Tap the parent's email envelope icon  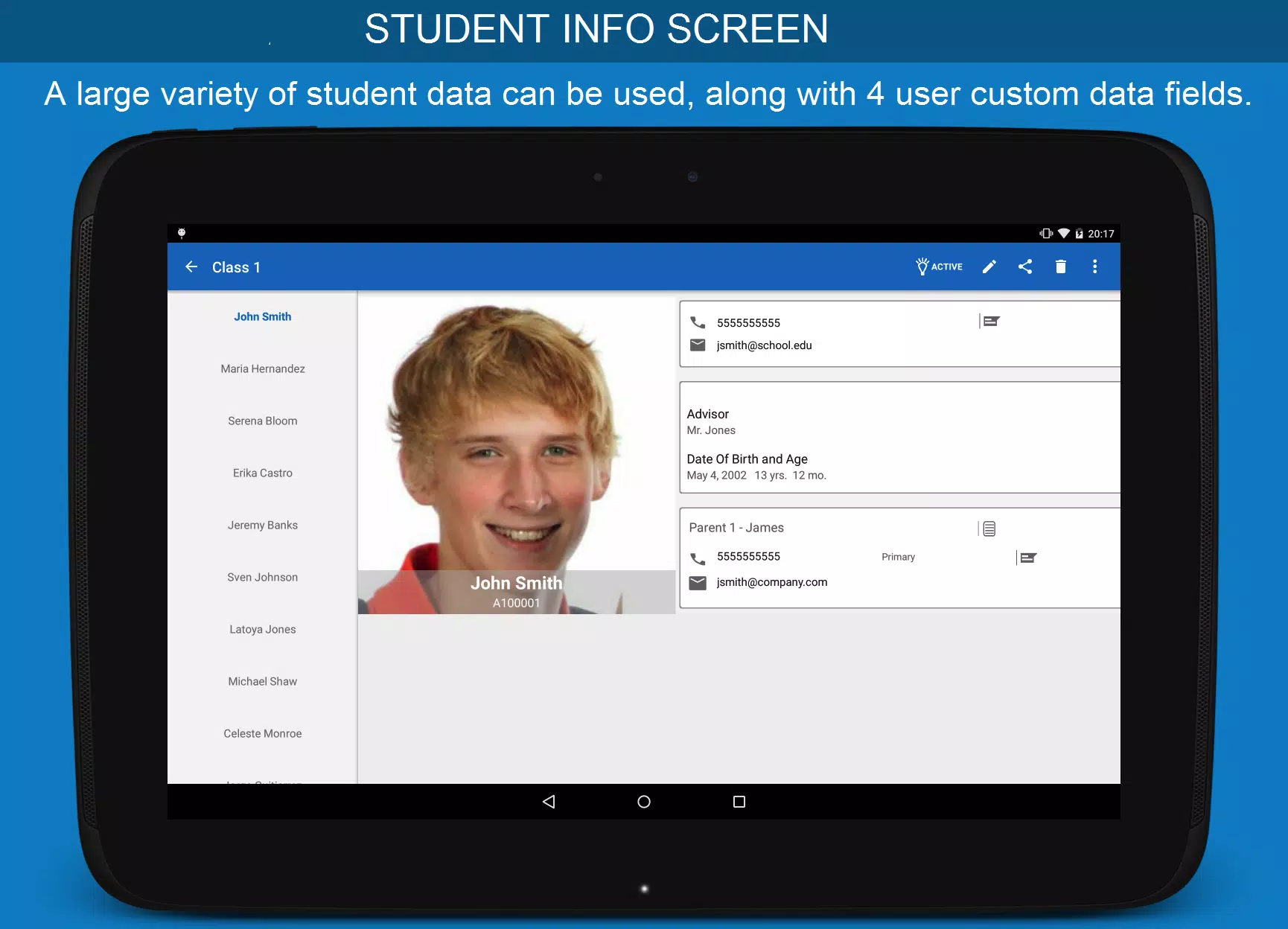(x=698, y=583)
